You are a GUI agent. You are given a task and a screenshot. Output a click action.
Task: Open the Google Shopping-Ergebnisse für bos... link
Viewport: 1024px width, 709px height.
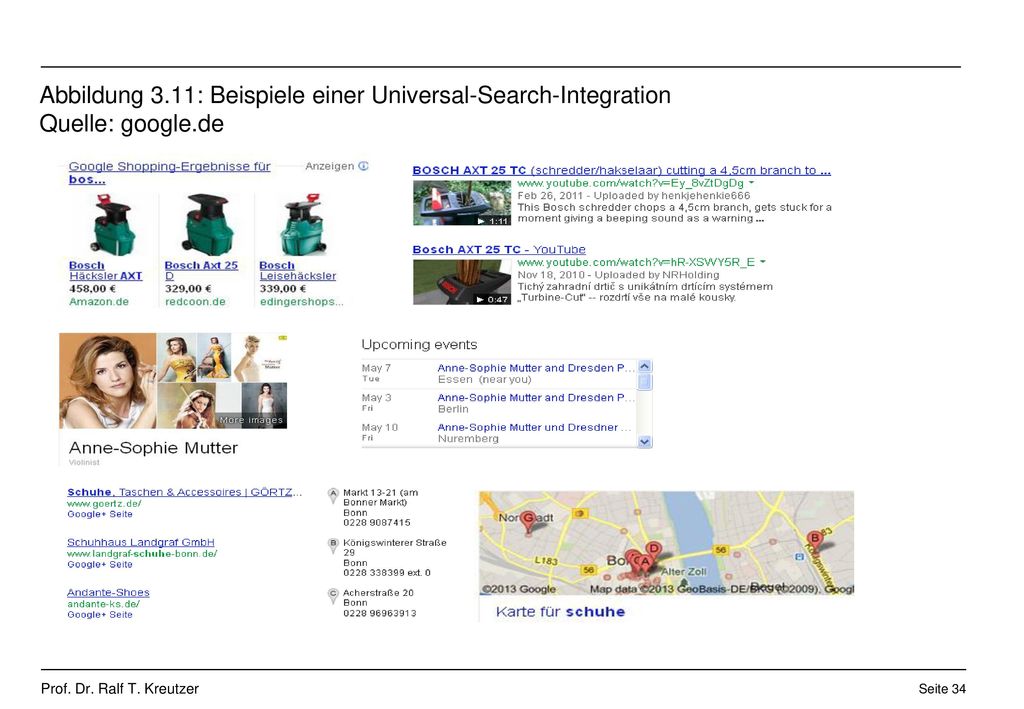169,172
